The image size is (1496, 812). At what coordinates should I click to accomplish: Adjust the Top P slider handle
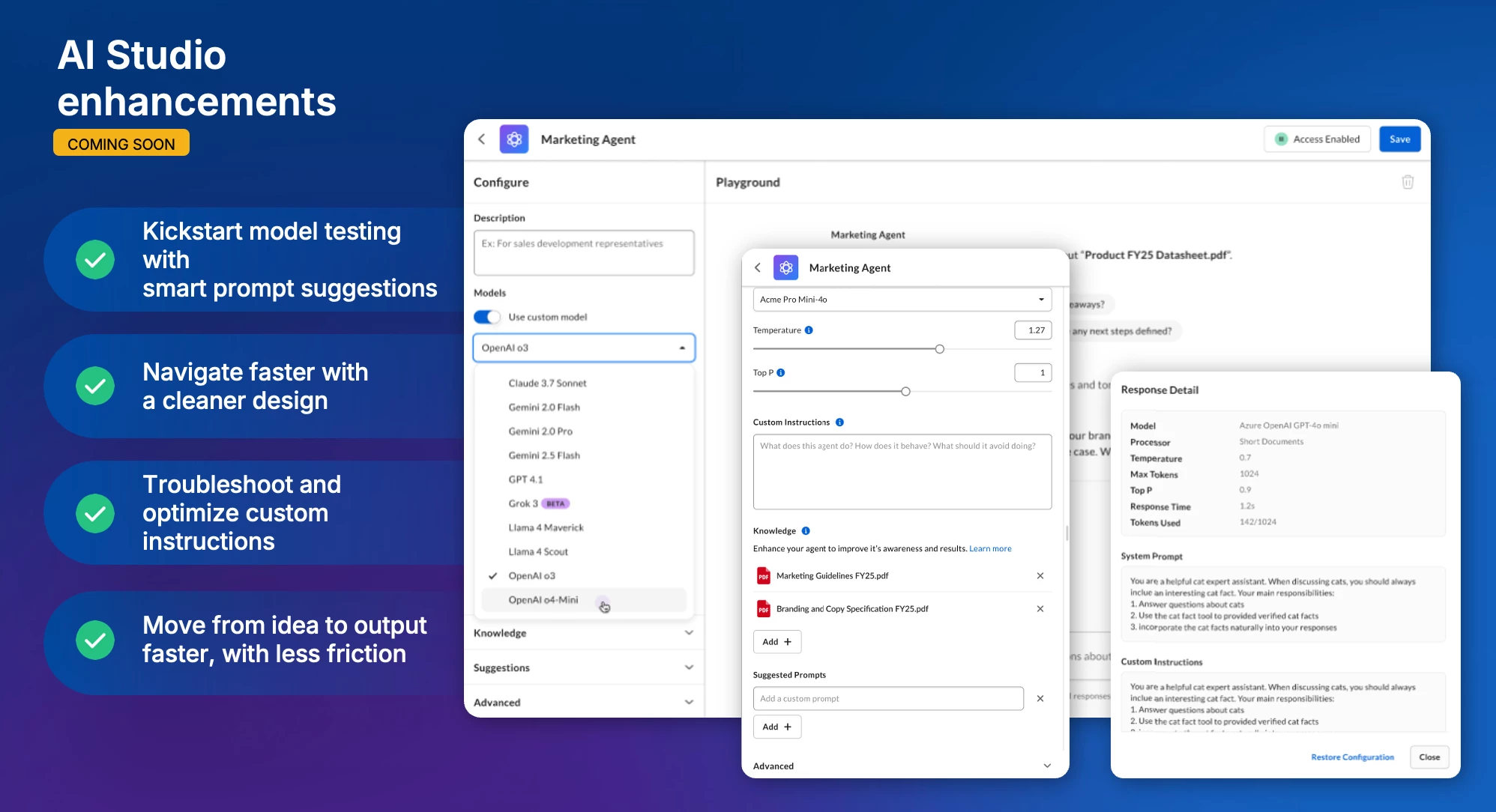tap(905, 391)
